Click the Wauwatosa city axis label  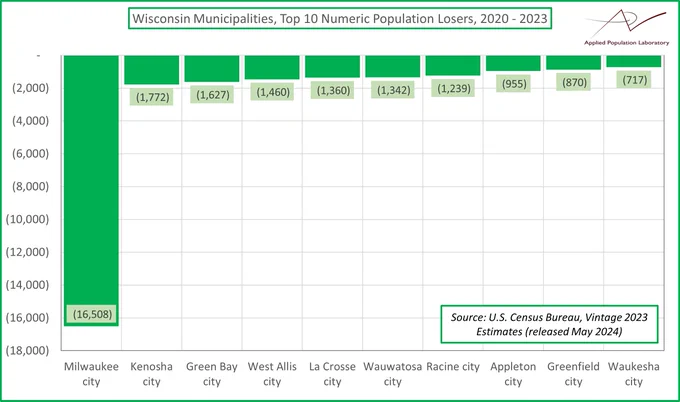click(x=392, y=374)
